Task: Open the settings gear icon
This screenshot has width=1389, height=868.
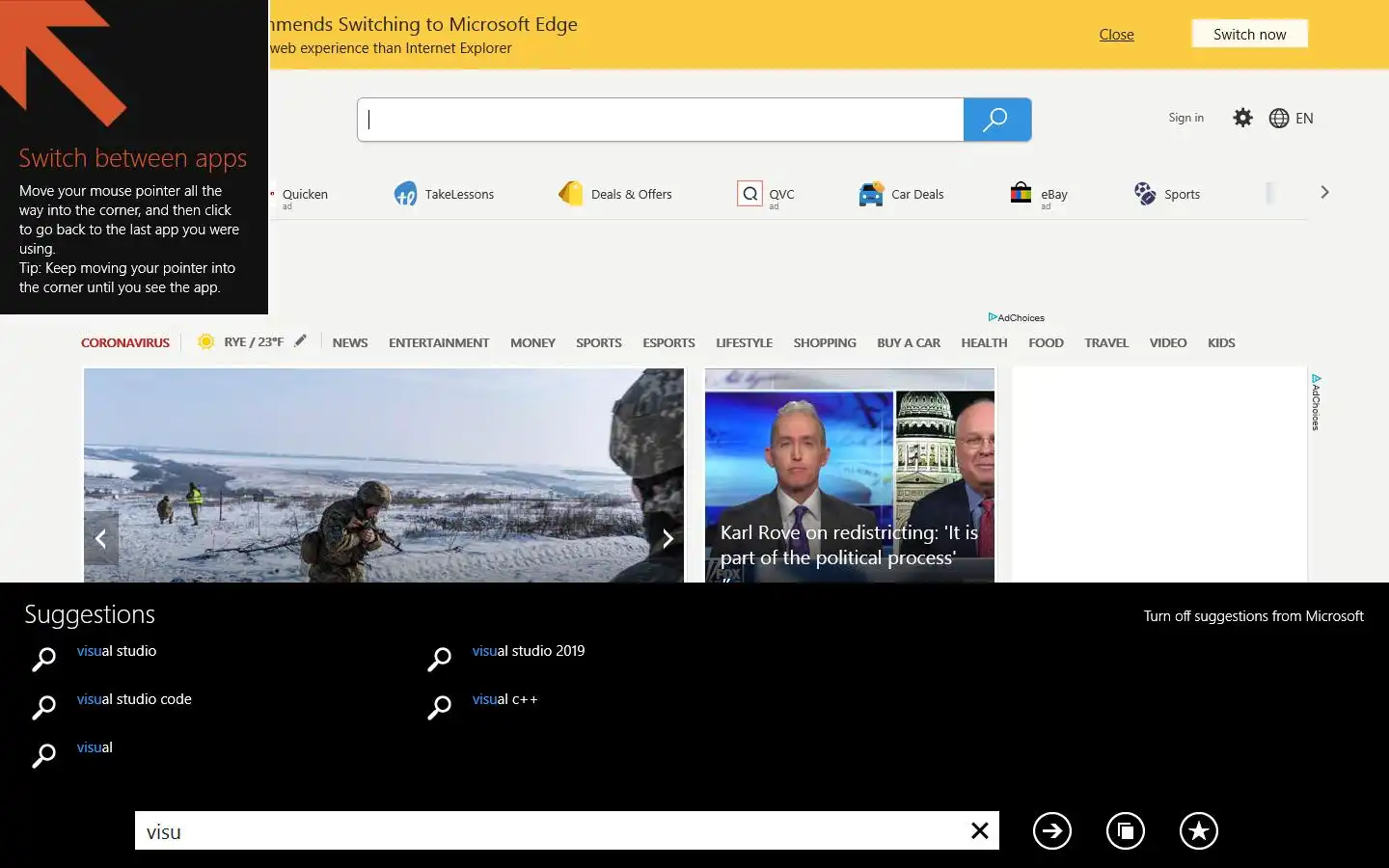Action: (1242, 118)
